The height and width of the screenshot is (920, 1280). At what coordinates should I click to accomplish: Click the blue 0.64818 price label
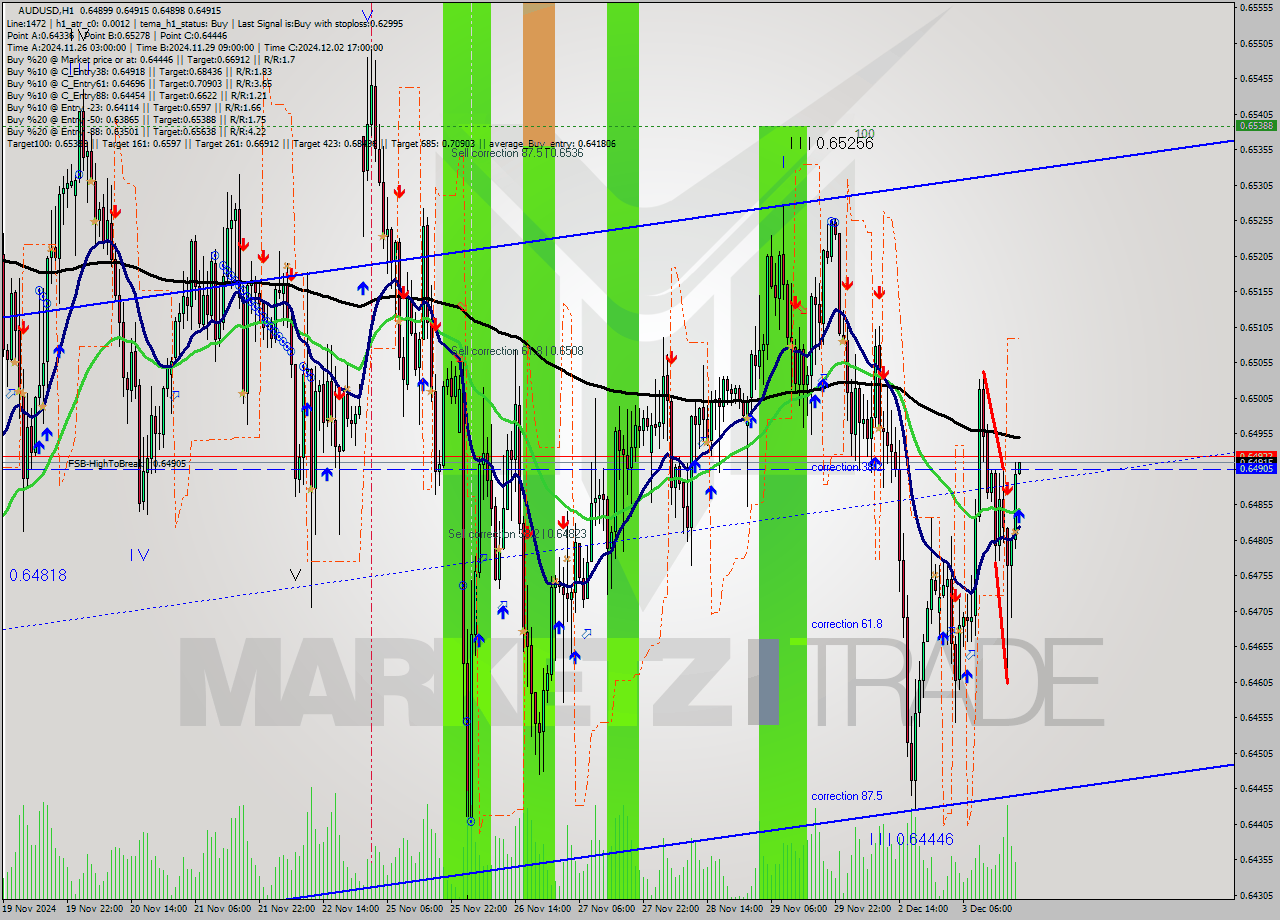(38, 575)
